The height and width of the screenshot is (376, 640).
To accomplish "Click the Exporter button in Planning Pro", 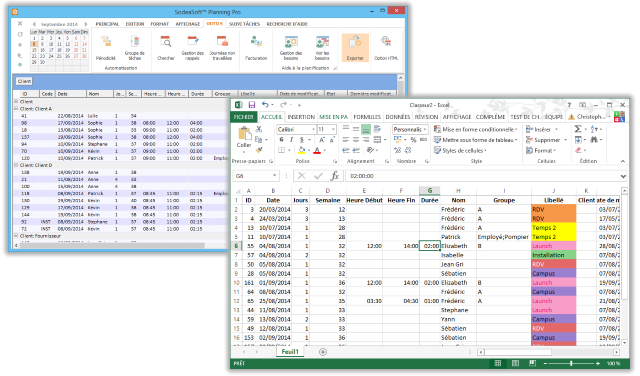I will 355,48.
